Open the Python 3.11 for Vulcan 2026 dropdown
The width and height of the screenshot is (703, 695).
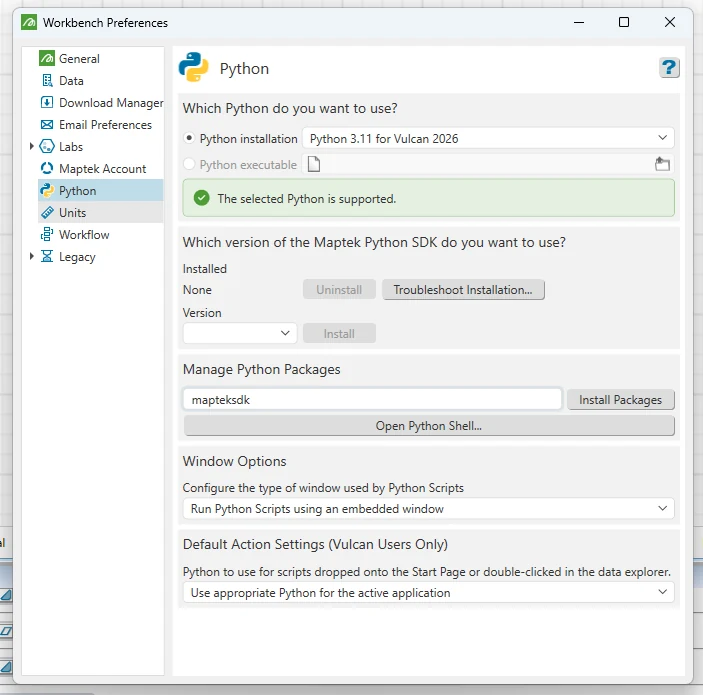(488, 138)
